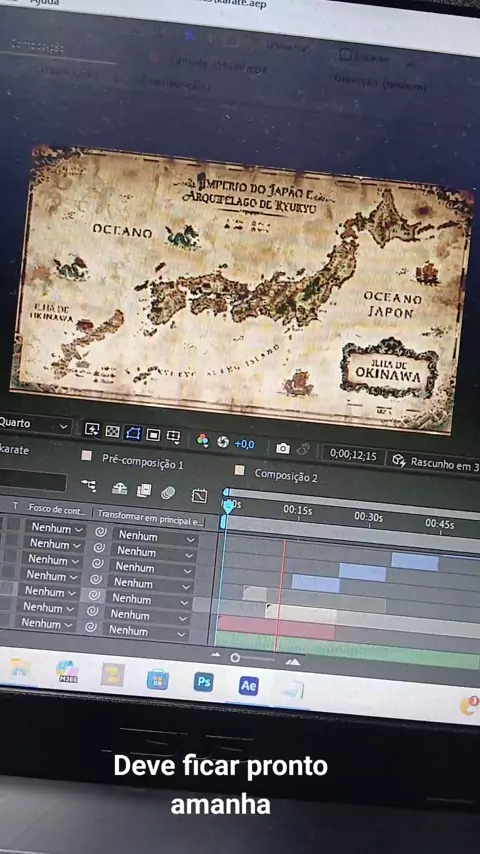Click fourth layer row's parent pick whip

pyautogui.click(x=96, y=579)
